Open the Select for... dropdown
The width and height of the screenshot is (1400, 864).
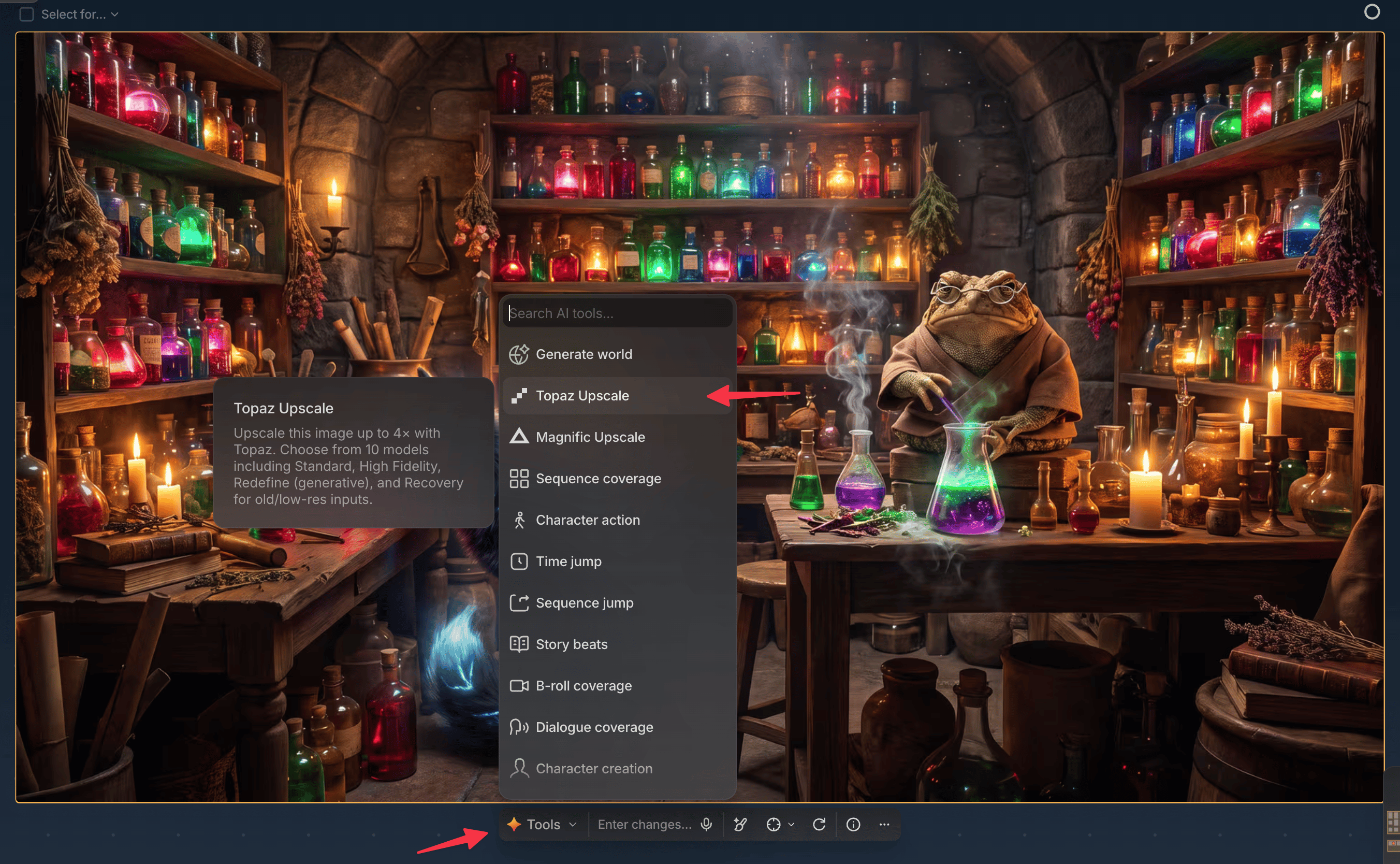point(79,15)
